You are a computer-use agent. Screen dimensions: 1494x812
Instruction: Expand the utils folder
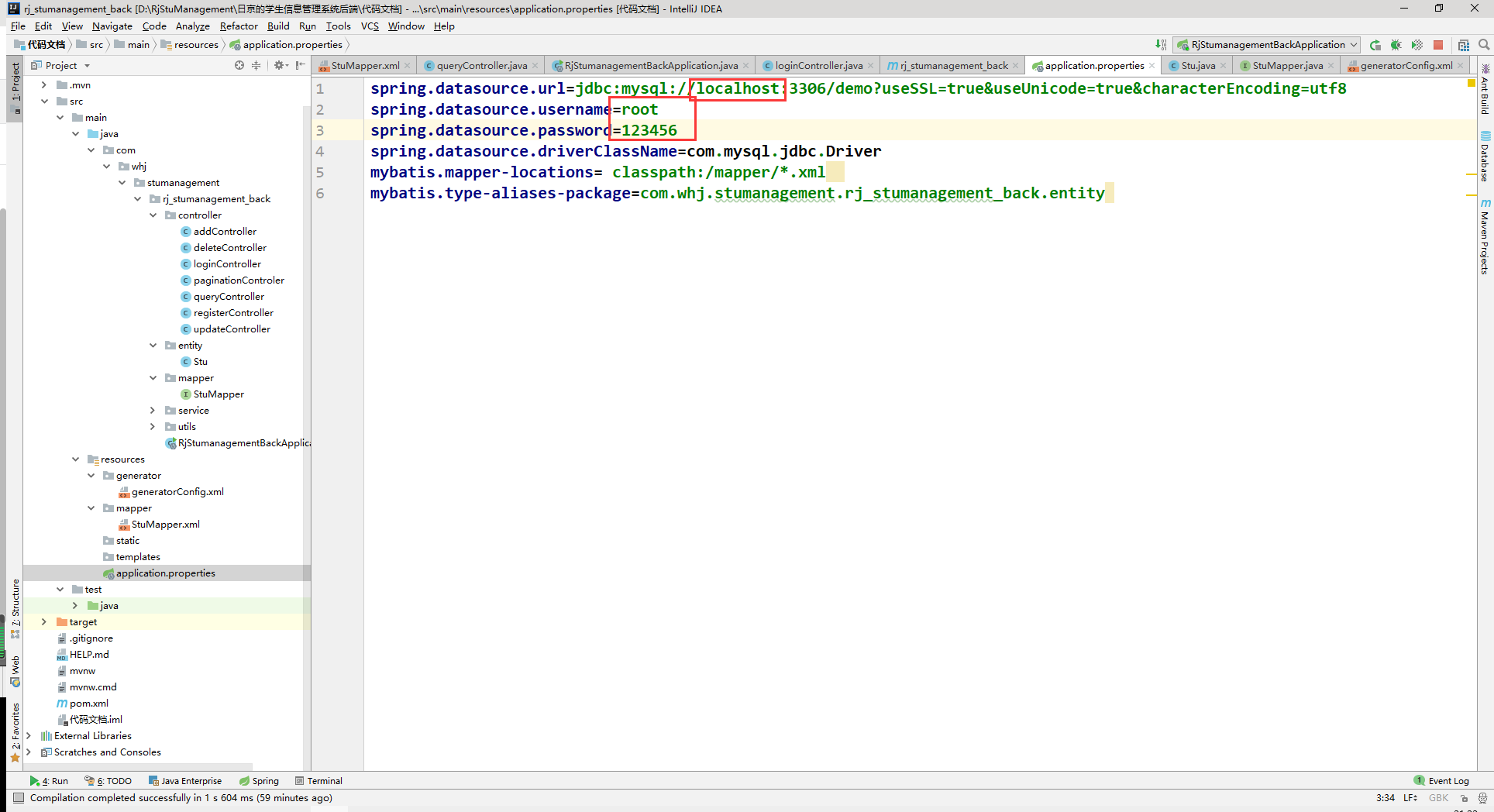click(x=153, y=427)
